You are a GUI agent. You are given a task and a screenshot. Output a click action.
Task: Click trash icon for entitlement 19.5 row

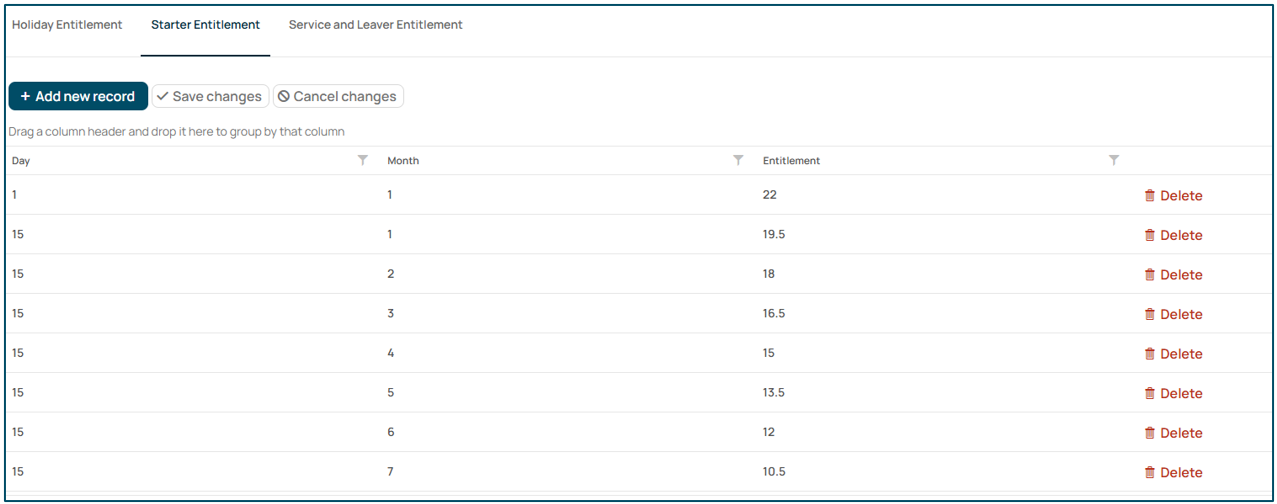coord(1150,235)
